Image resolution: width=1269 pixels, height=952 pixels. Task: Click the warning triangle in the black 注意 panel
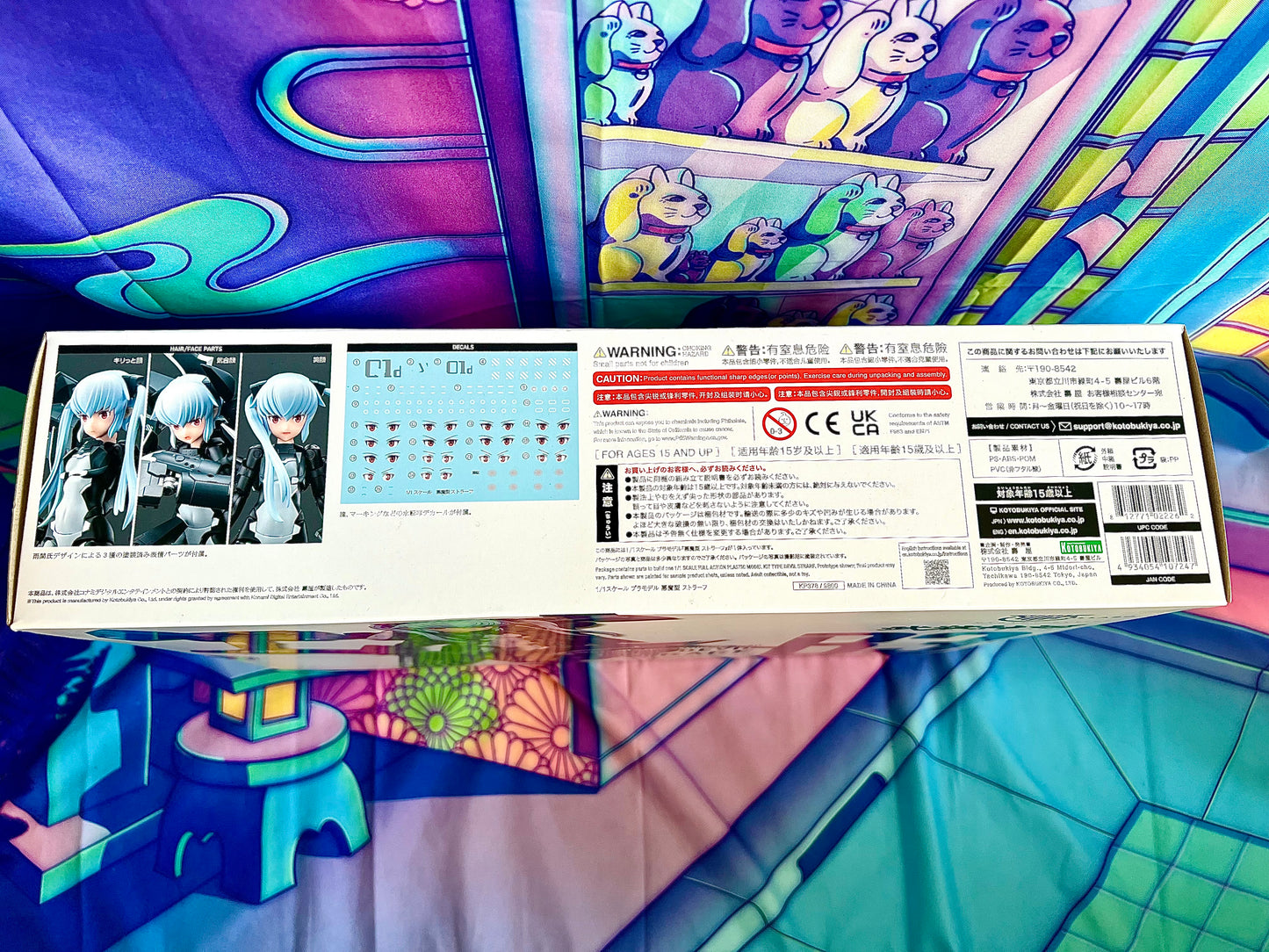tap(606, 476)
